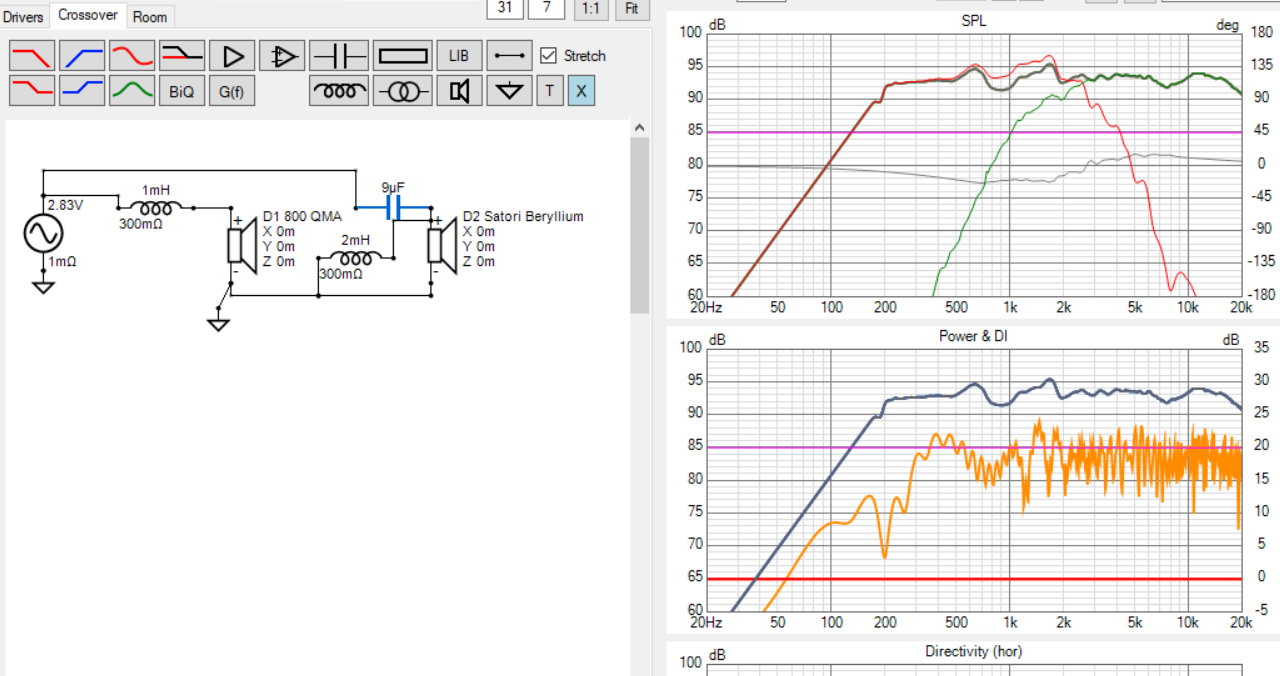Click the D1 800 QMA label text

[302, 216]
